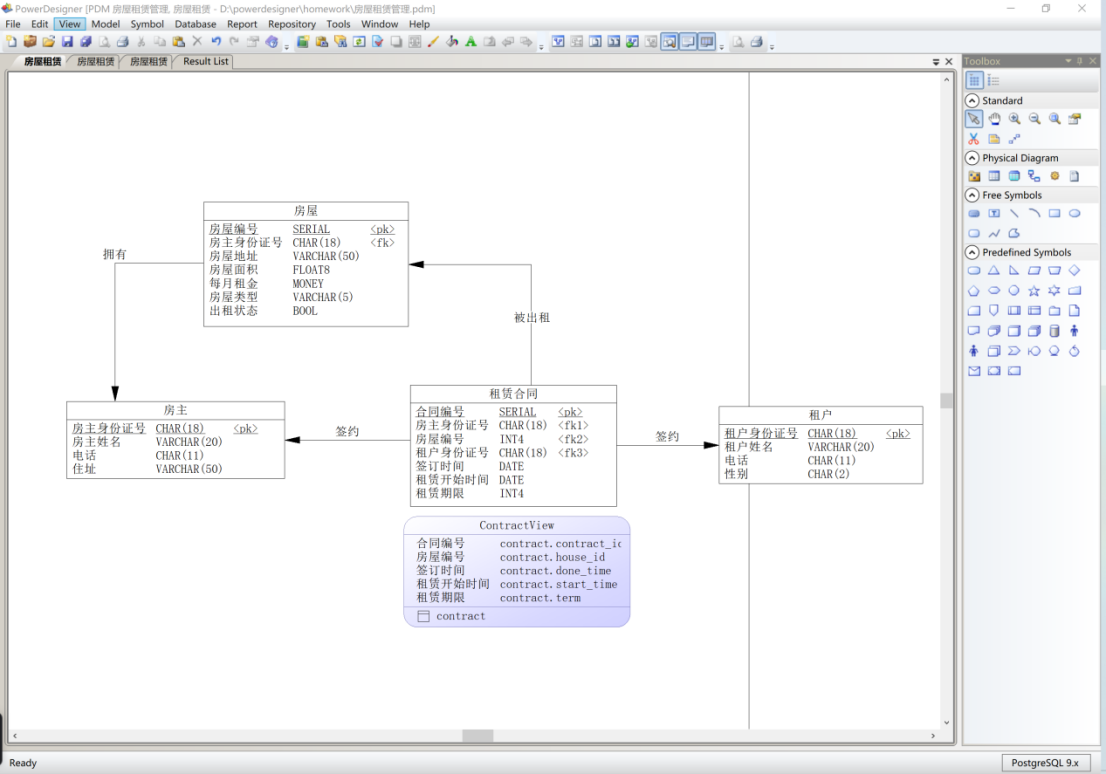This screenshot has width=1106, height=774.
Task: Open the Database menu
Action: (195, 24)
